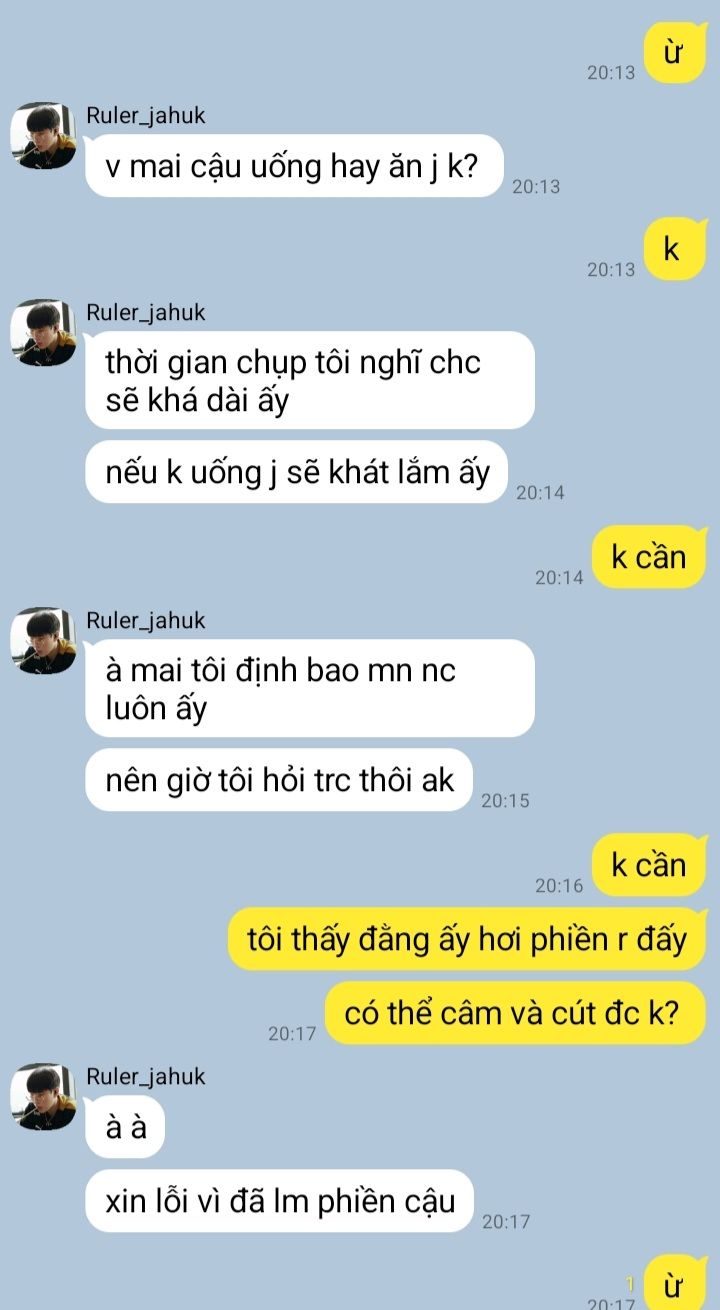Tap bubble 'à mai tôi định bao mn nc luôn ấy'

[310, 688]
